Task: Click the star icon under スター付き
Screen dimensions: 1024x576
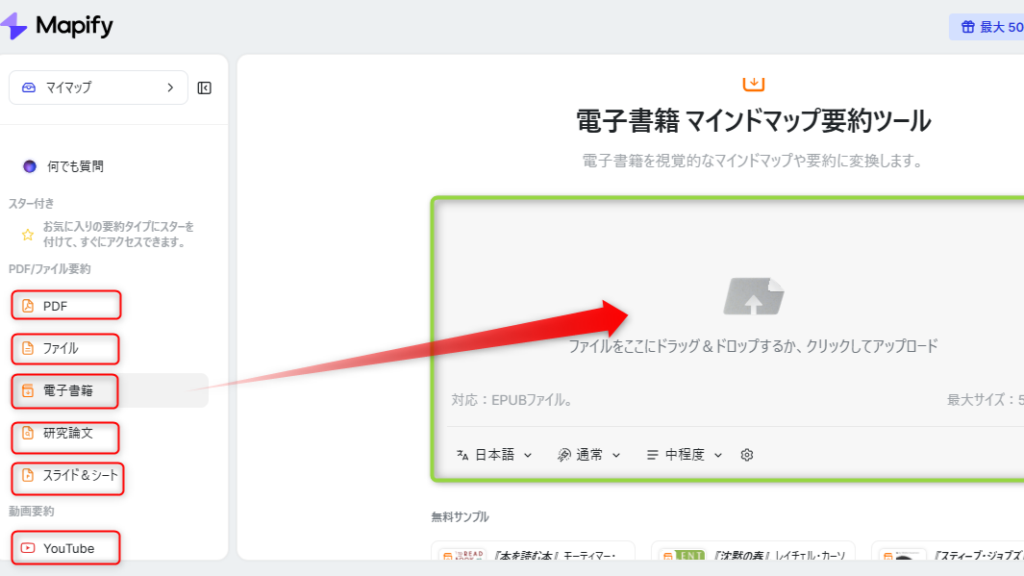Action: [x=28, y=235]
